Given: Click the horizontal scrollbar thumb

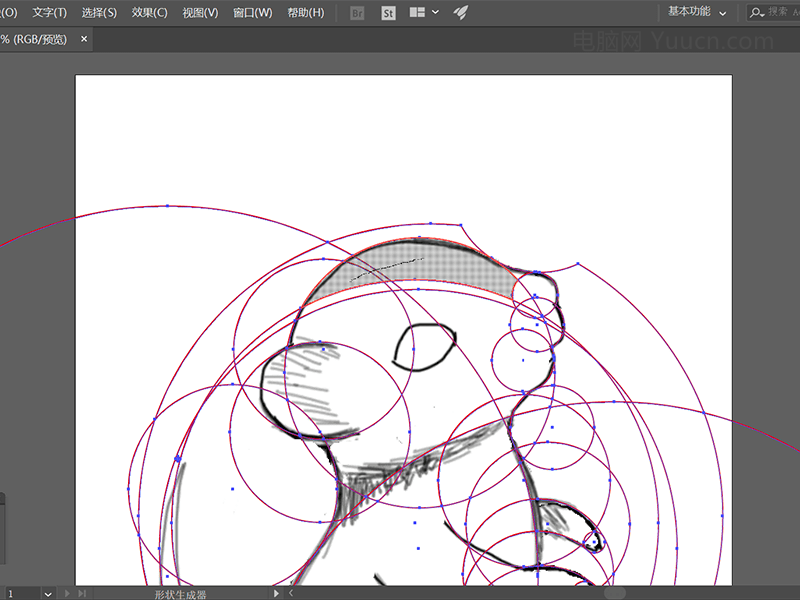Looking at the screenshot, I should [615, 593].
